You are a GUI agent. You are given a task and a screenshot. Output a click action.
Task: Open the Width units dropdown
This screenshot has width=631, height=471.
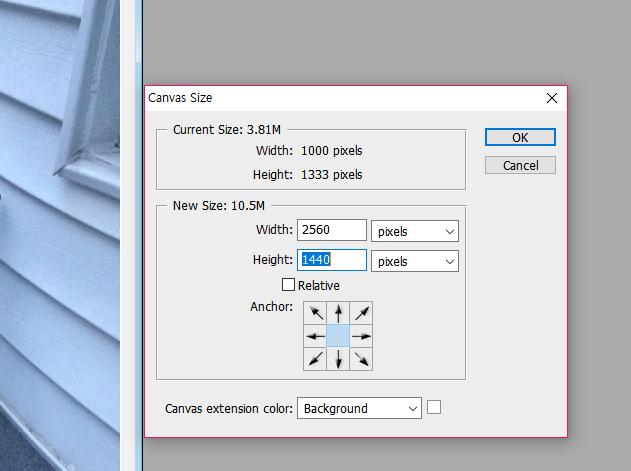pyautogui.click(x=414, y=231)
